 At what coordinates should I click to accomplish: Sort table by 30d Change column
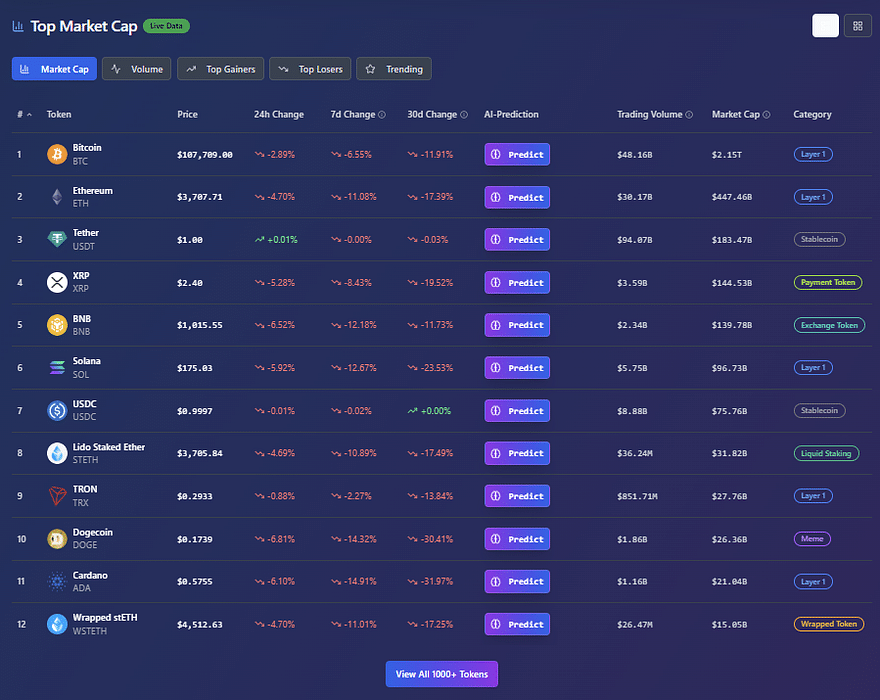(432, 115)
